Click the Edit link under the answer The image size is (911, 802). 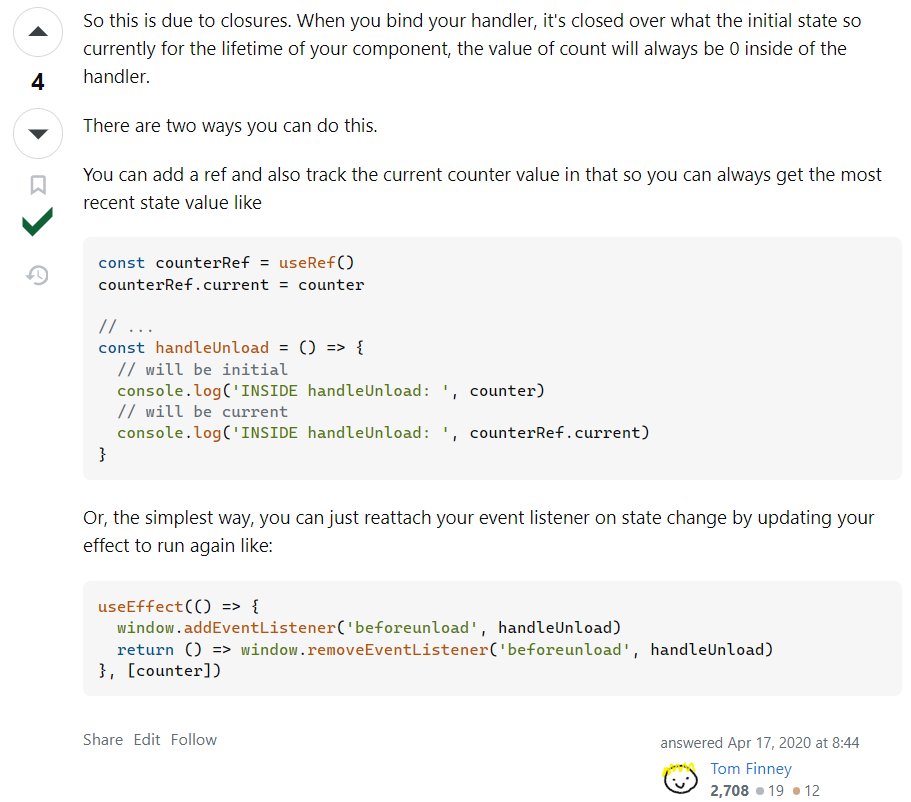tap(146, 739)
